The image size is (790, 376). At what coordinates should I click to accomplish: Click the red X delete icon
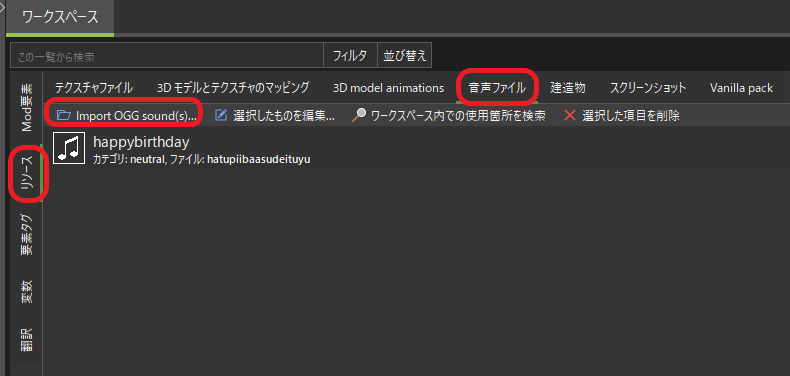[570, 115]
